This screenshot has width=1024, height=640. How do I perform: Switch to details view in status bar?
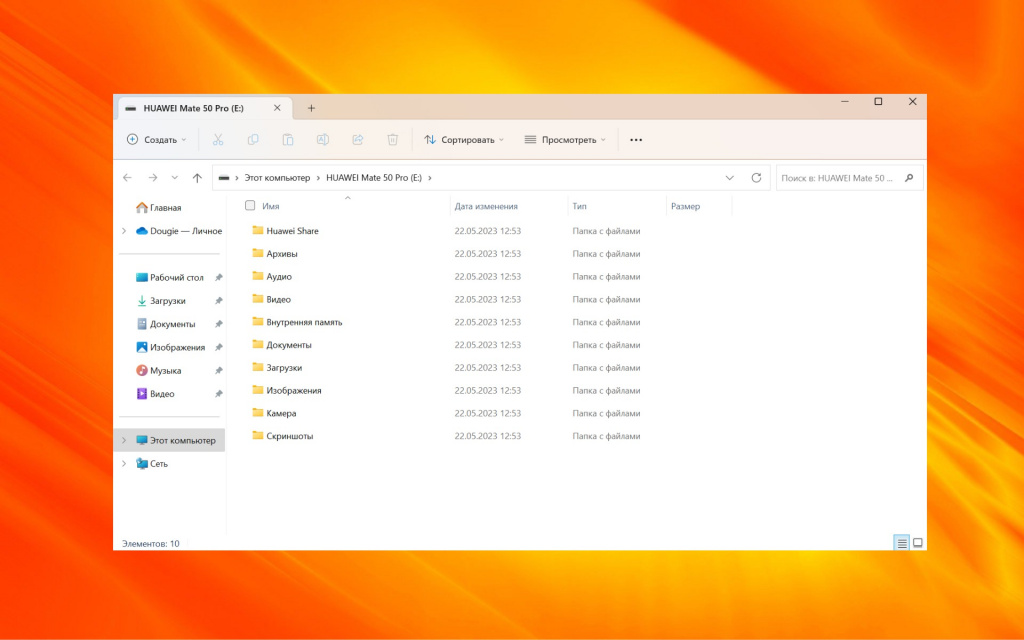902,543
